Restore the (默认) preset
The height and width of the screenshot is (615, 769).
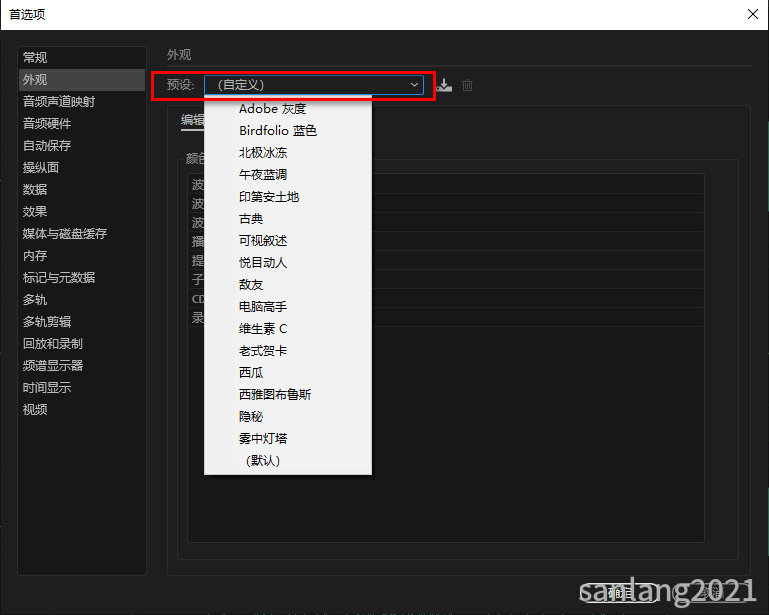(x=288, y=461)
